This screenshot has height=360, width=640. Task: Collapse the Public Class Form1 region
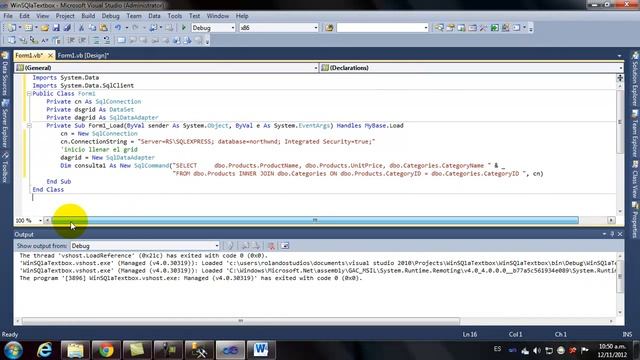pyautogui.click(x=29, y=93)
